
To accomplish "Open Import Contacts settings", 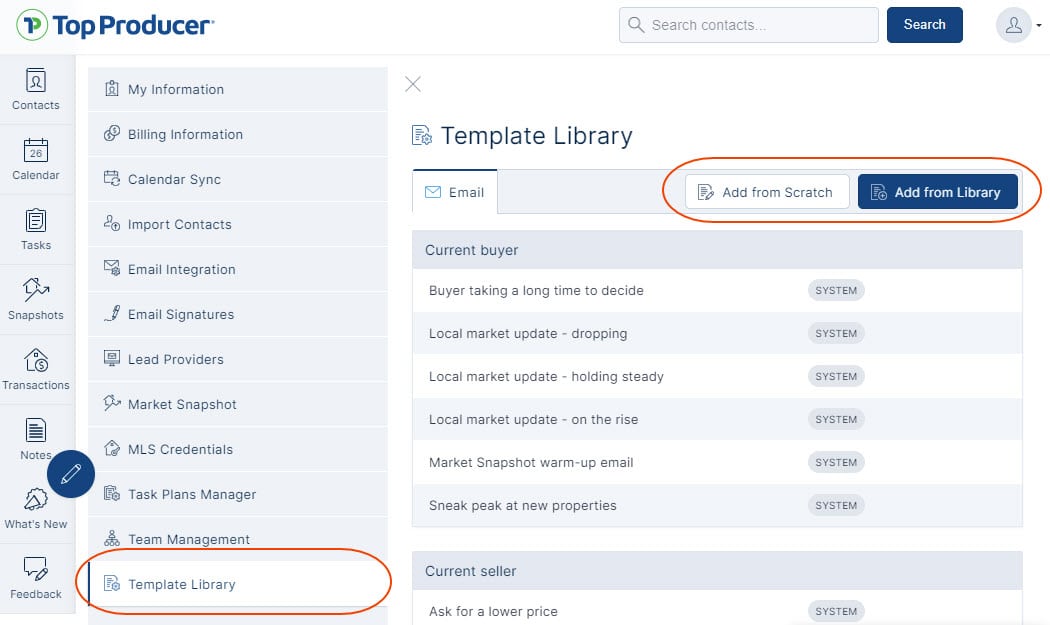I will [x=238, y=224].
